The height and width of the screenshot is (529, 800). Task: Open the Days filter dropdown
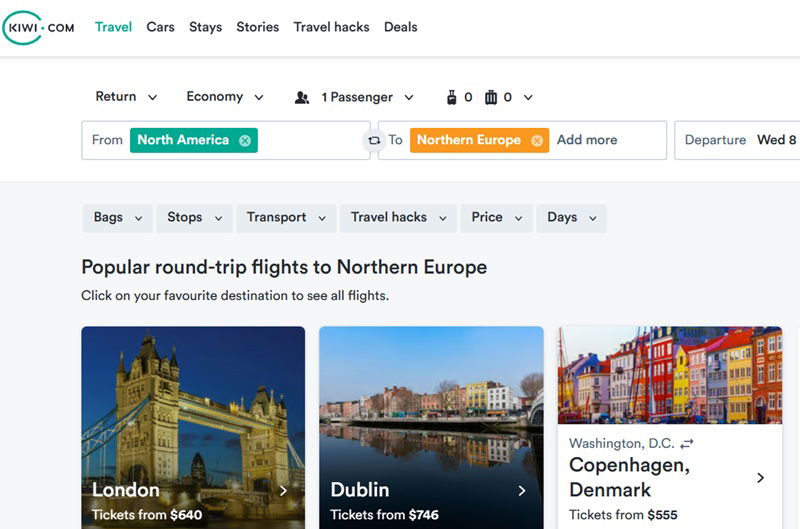[571, 218]
